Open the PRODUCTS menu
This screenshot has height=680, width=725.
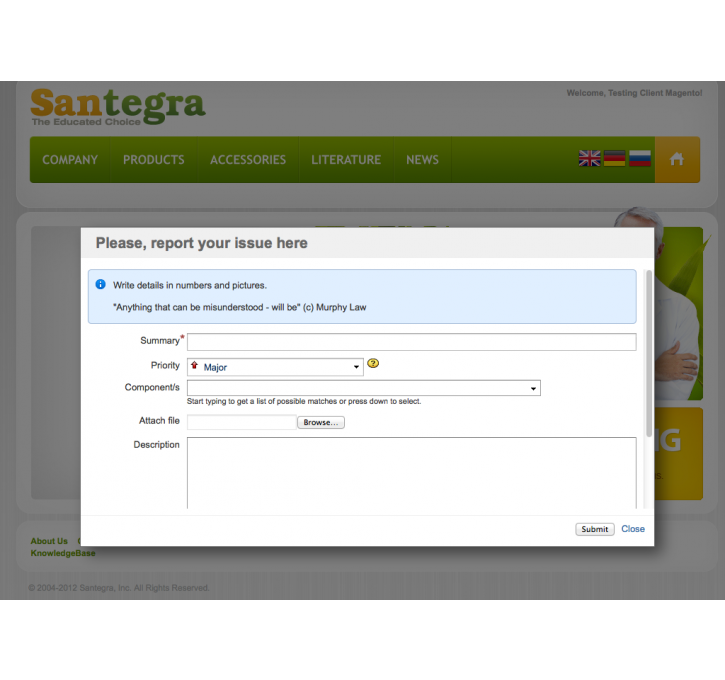coord(153,160)
